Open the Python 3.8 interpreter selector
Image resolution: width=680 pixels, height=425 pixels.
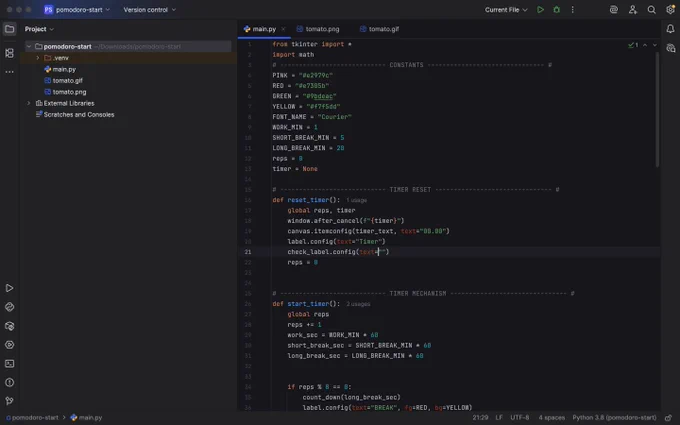click(614, 418)
